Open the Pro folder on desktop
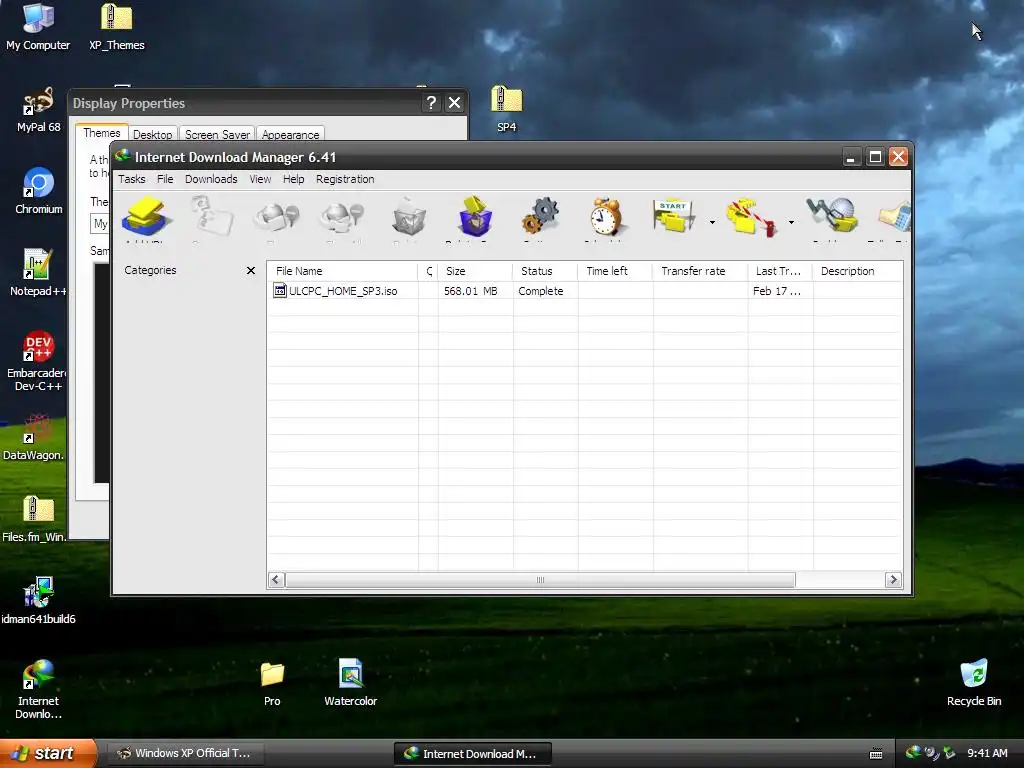This screenshot has width=1024, height=768. click(272, 684)
